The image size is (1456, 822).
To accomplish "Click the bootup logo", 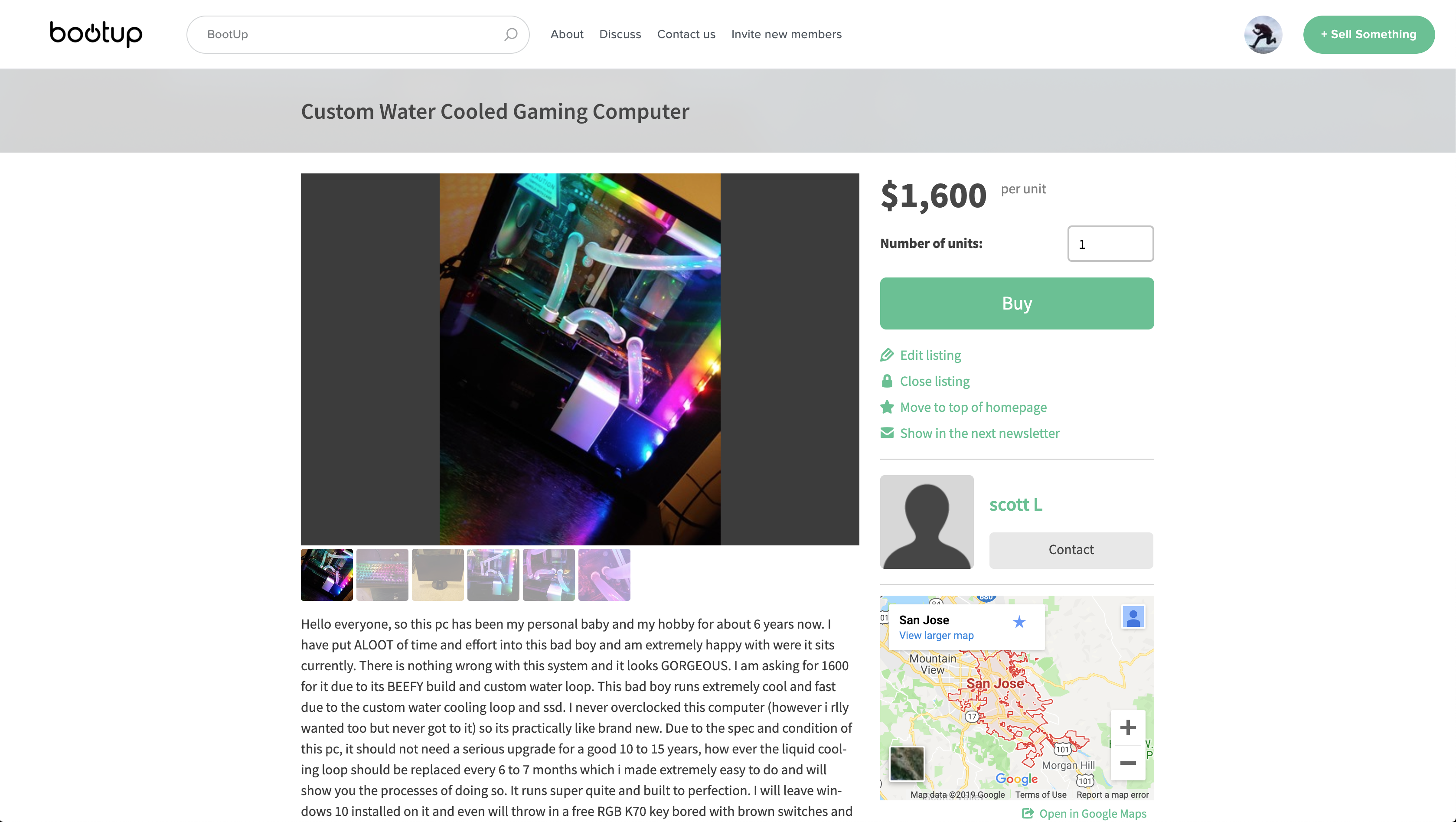I will [x=96, y=34].
